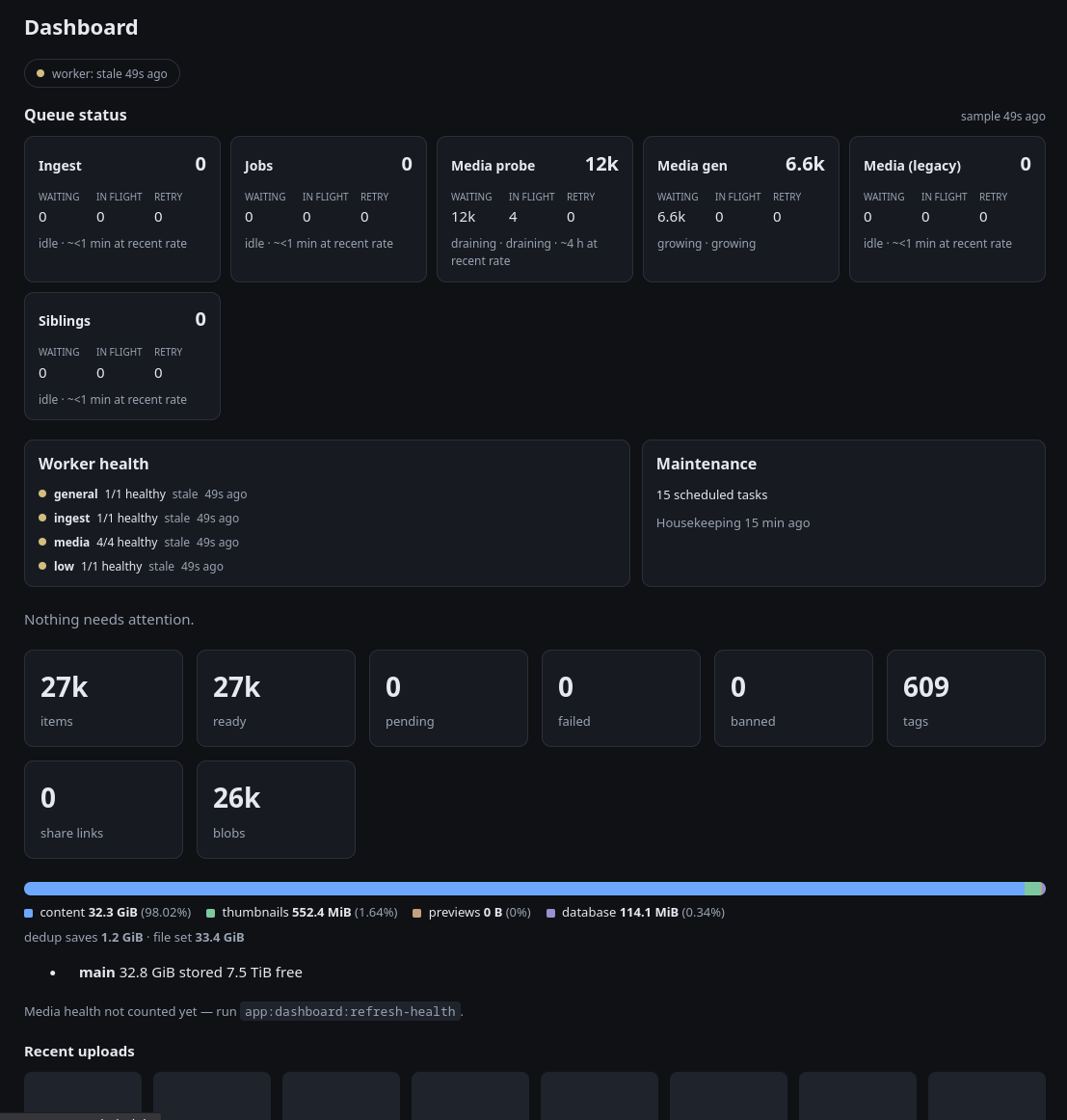Select the Siblings queue card

(x=122, y=357)
